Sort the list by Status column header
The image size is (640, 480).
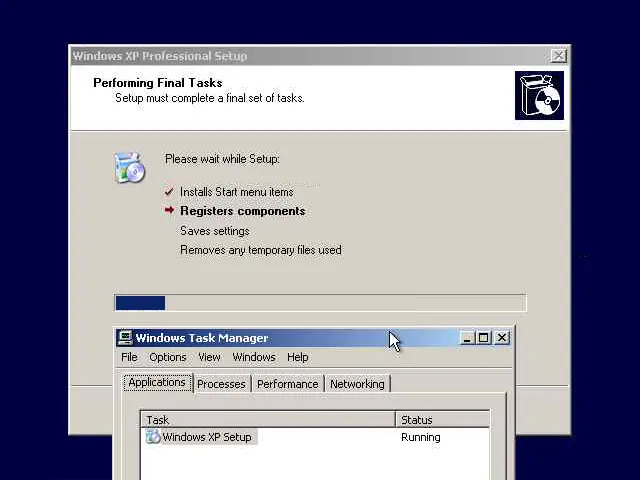(x=442, y=420)
